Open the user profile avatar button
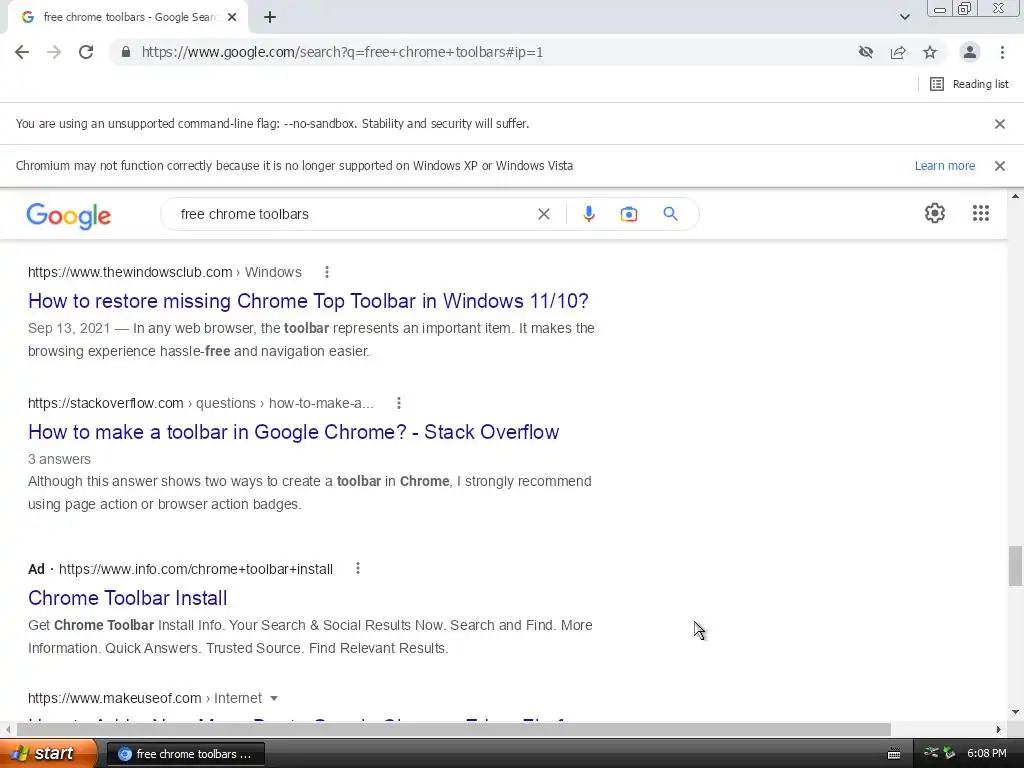1024x768 pixels. [970, 52]
